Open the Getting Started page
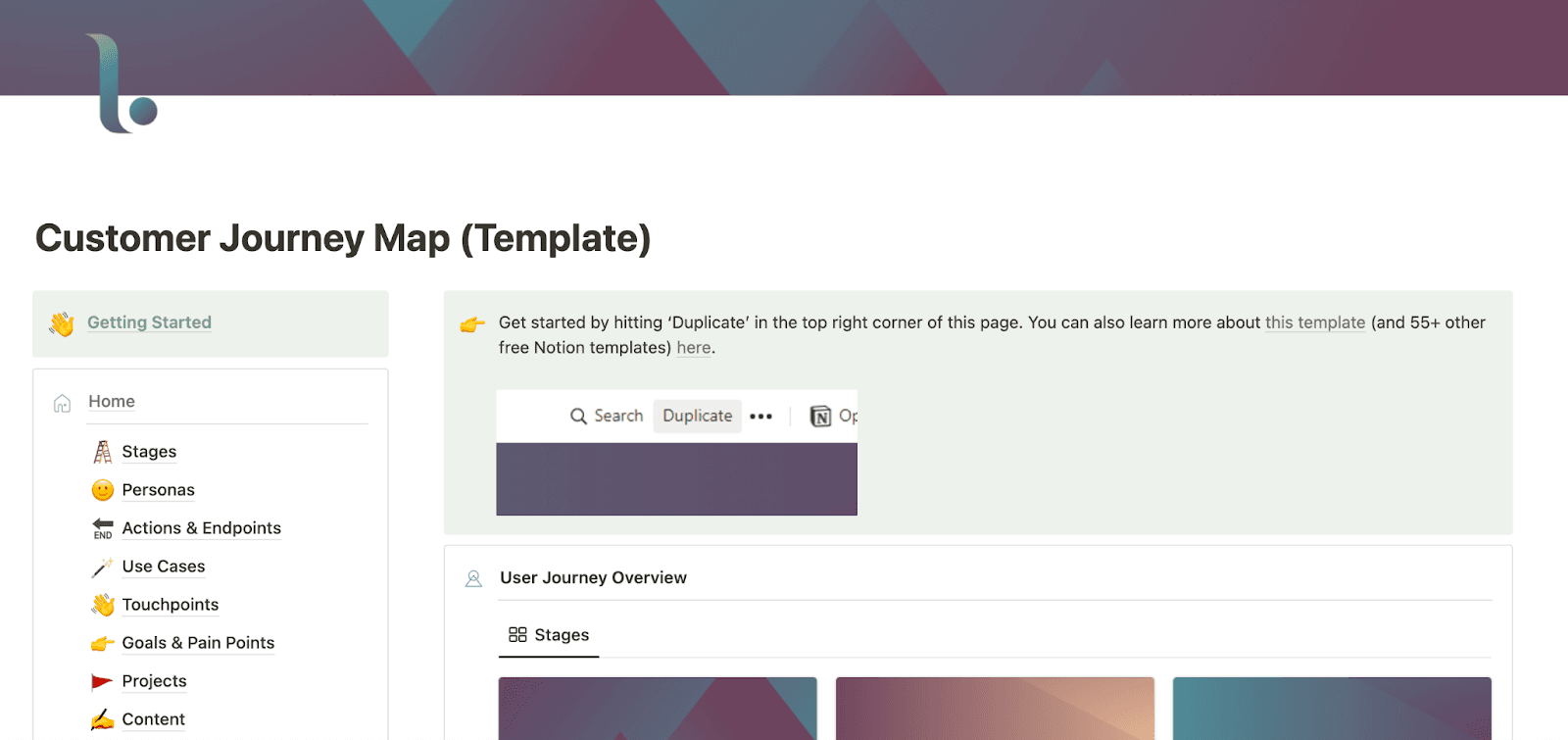 [149, 322]
